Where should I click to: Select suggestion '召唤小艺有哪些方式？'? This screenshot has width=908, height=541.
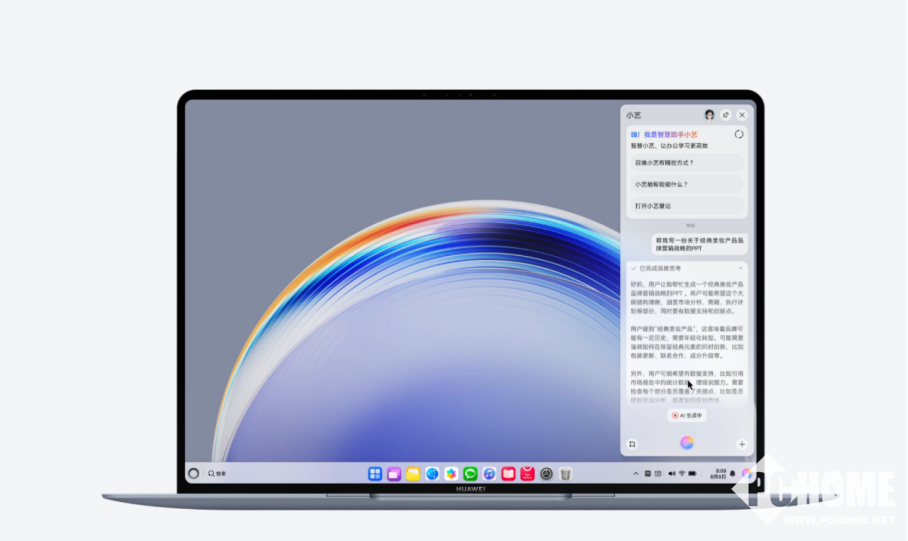pyautogui.click(x=686, y=163)
